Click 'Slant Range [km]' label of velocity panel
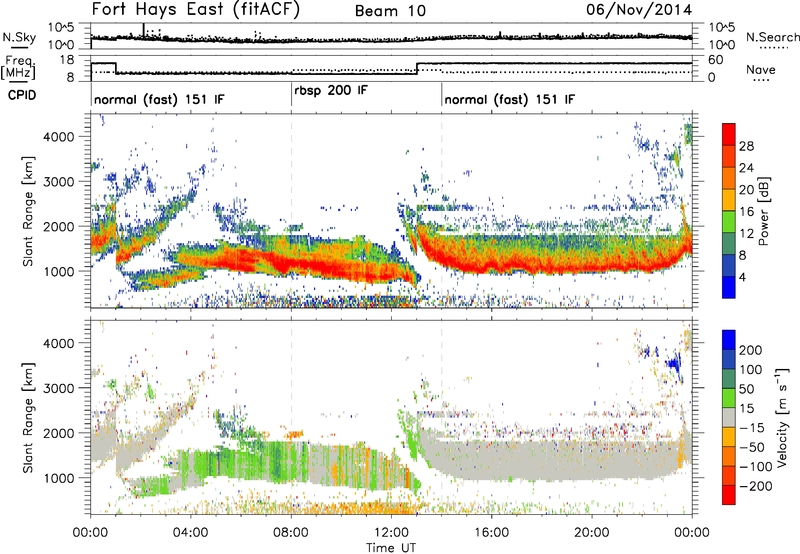Screen dimensions: 800x554 [x=29, y=418]
